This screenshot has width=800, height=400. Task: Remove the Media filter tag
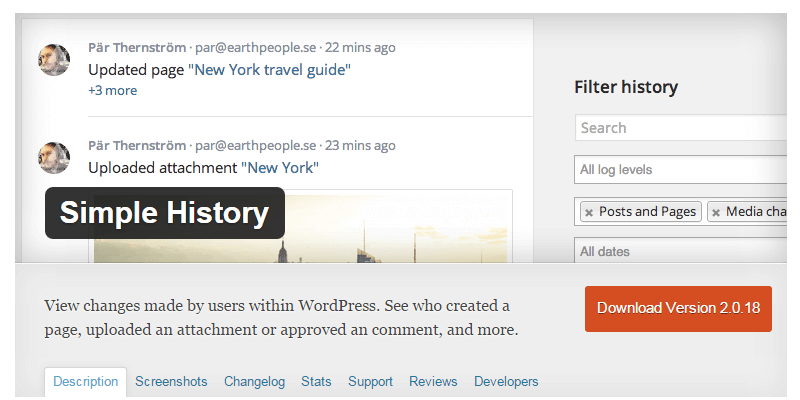(x=716, y=212)
